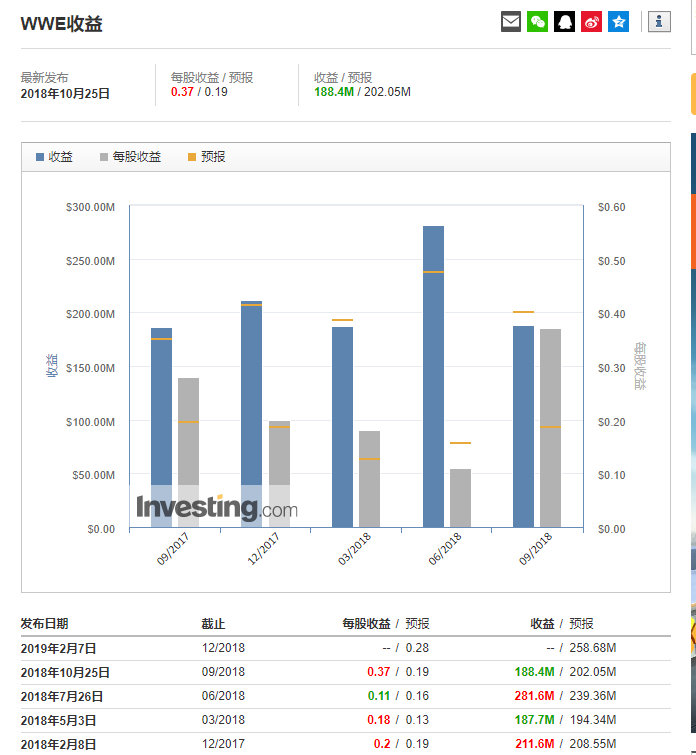Select revenue value 281.6M in table
Image resolution: width=696 pixels, height=755 pixels.
click(534, 696)
